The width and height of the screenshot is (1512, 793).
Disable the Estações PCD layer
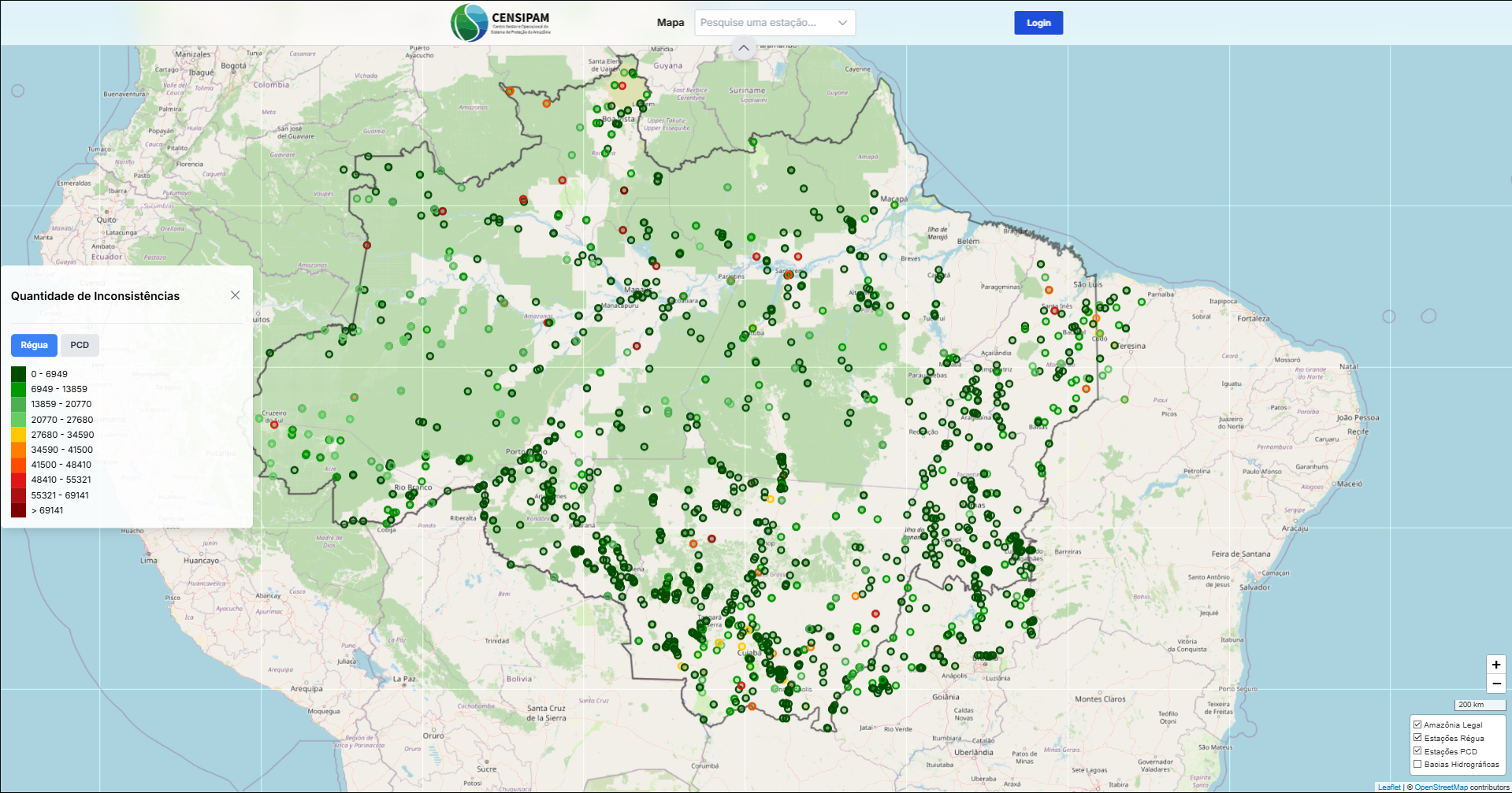[1417, 751]
